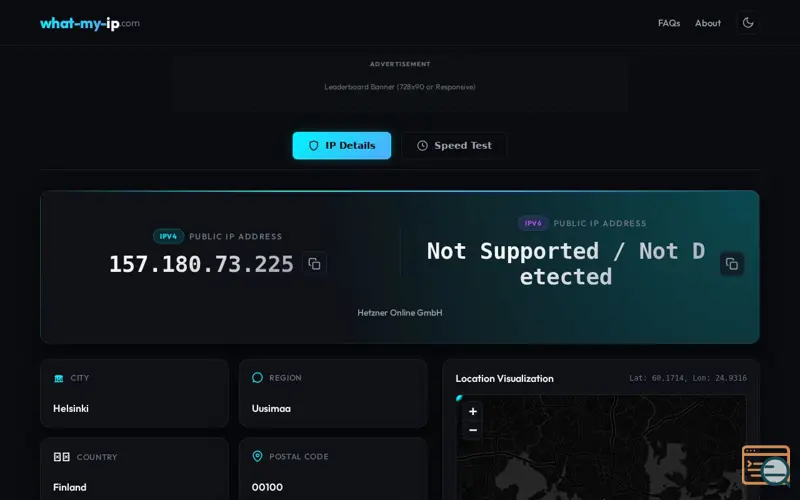The width and height of the screenshot is (800, 500).
Task: Select the IP address 157.180.73.225 text
Action: click(202, 264)
